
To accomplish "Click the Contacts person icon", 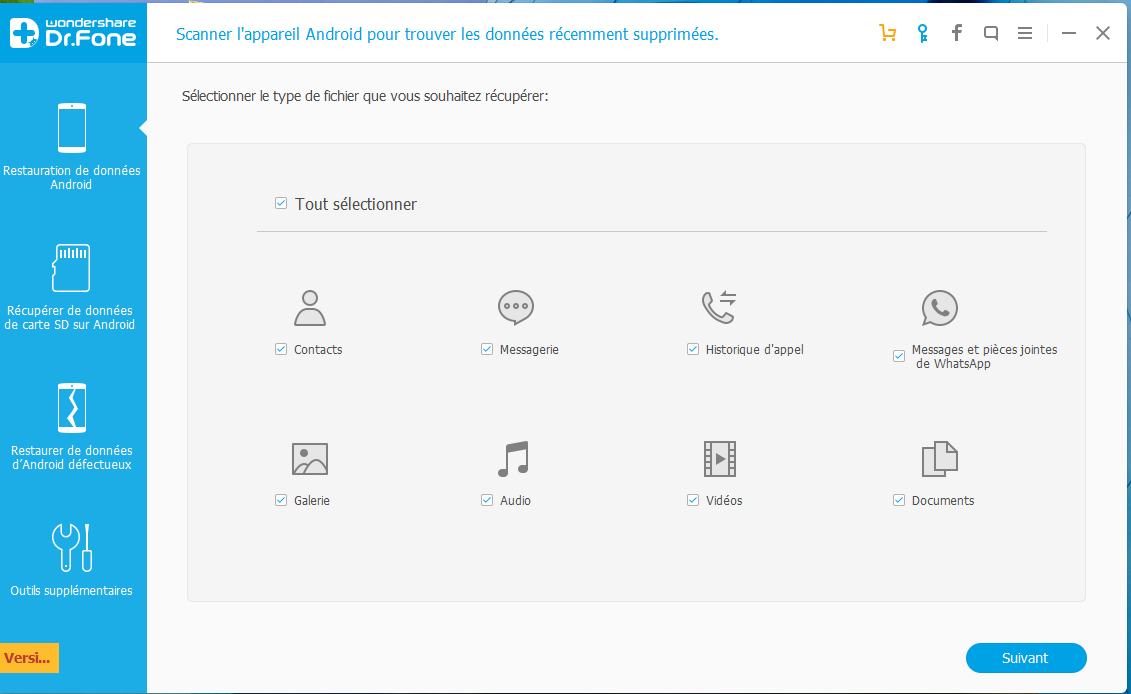I will (x=309, y=308).
